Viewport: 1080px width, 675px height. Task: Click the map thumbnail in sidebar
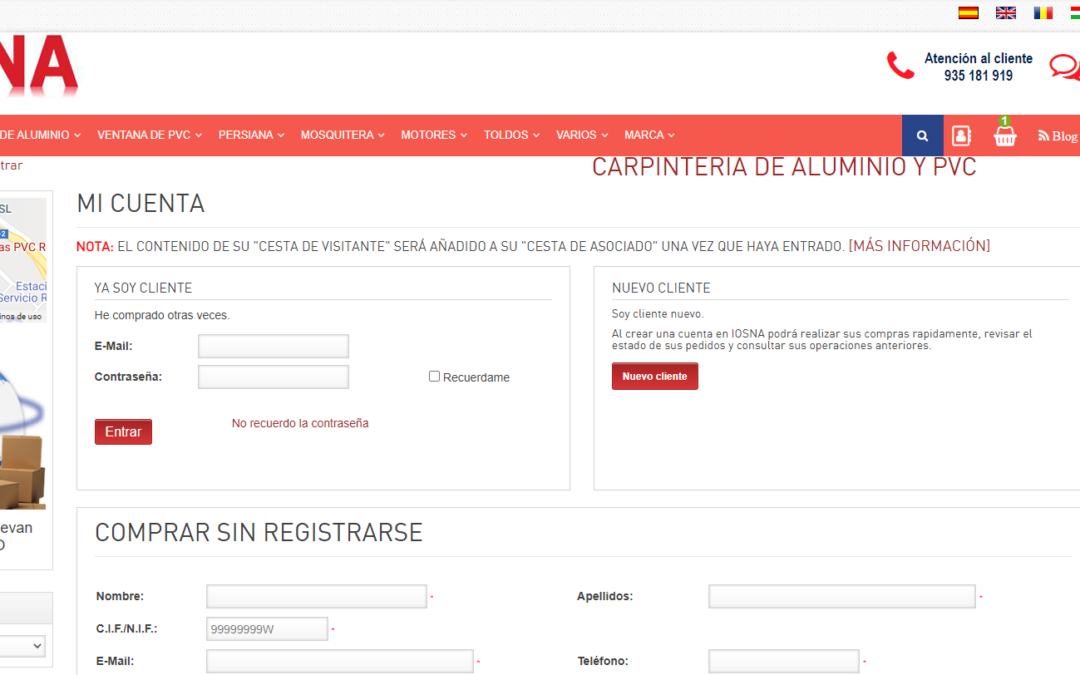pyautogui.click(x=23, y=260)
